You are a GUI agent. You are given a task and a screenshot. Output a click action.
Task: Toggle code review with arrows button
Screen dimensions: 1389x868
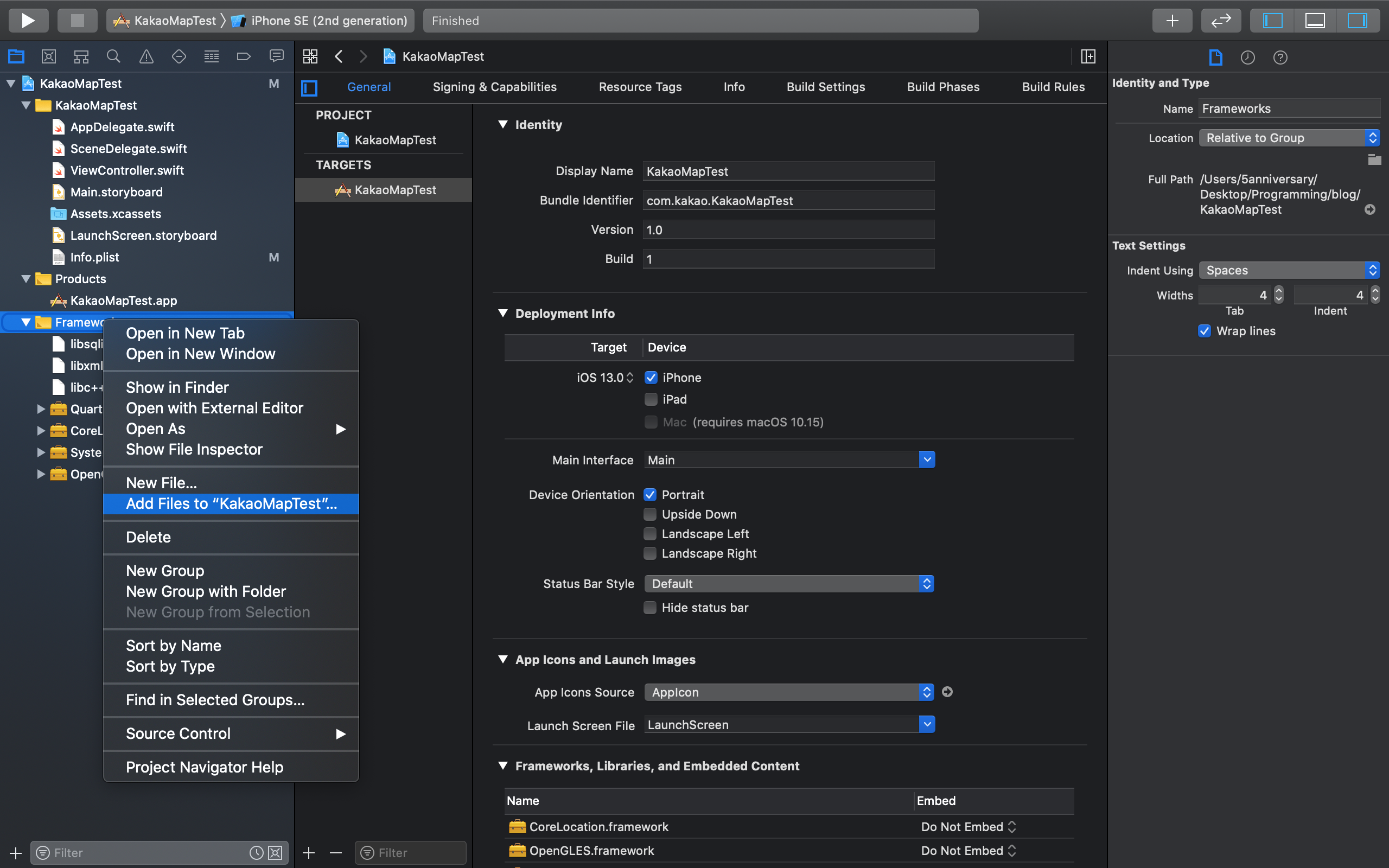(x=1221, y=21)
